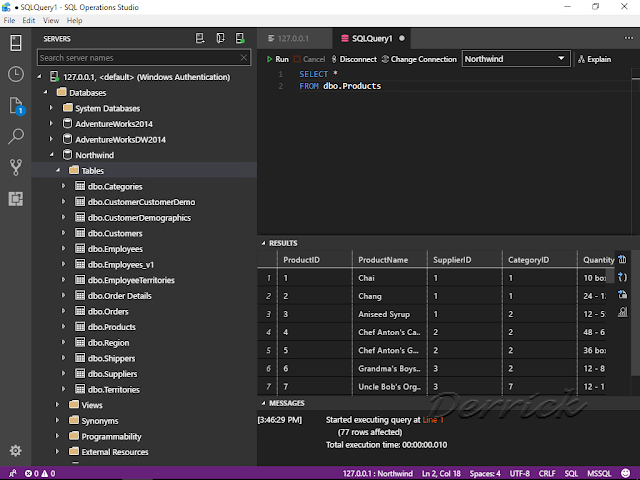This screenshot has width=640, height=480.
Task: Open the Help menu
Action: pyautogui.click(x=74, y=20)
